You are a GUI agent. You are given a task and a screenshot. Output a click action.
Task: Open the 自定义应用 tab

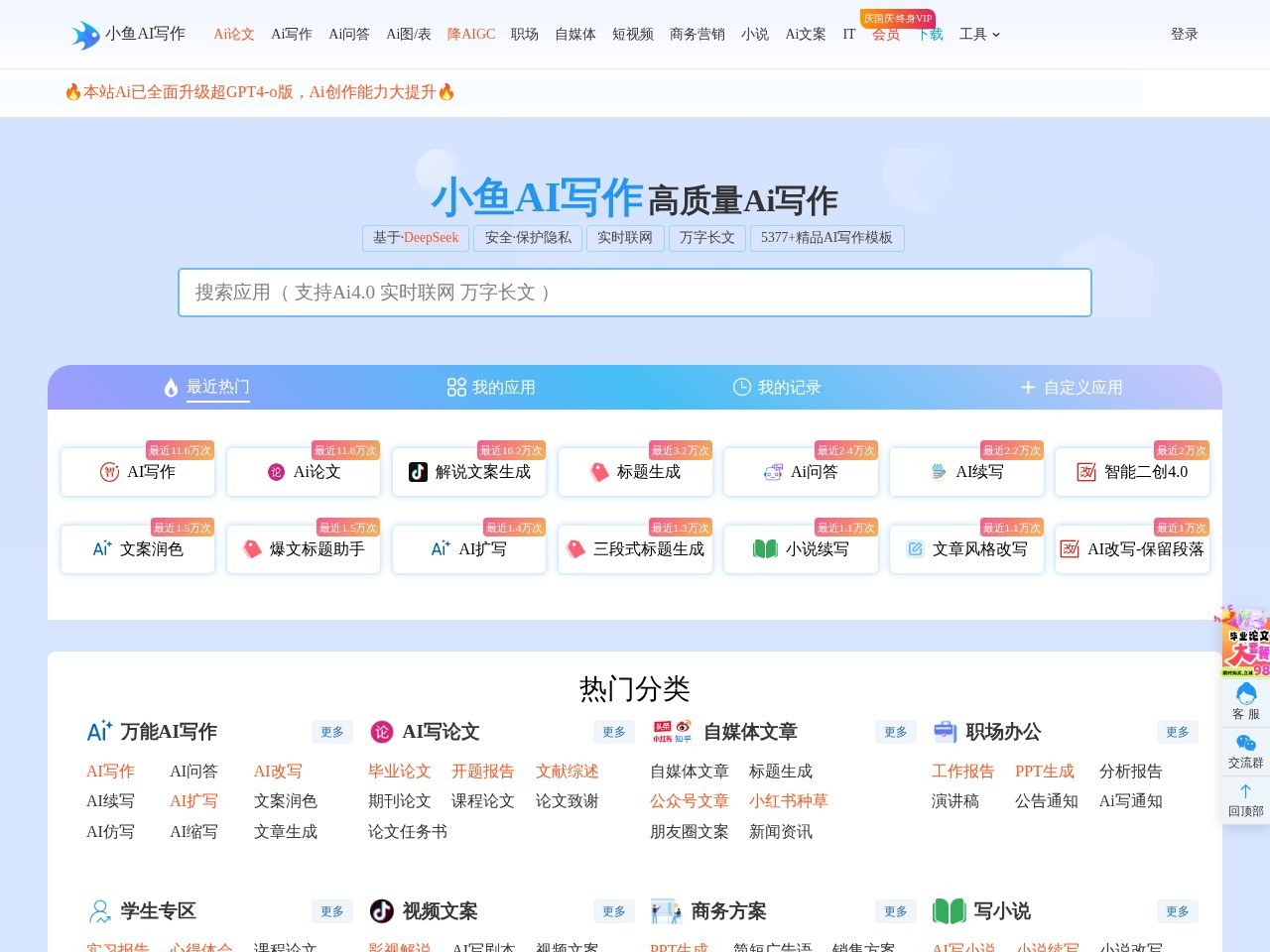pyautogui.click(x=1072, y=388)
